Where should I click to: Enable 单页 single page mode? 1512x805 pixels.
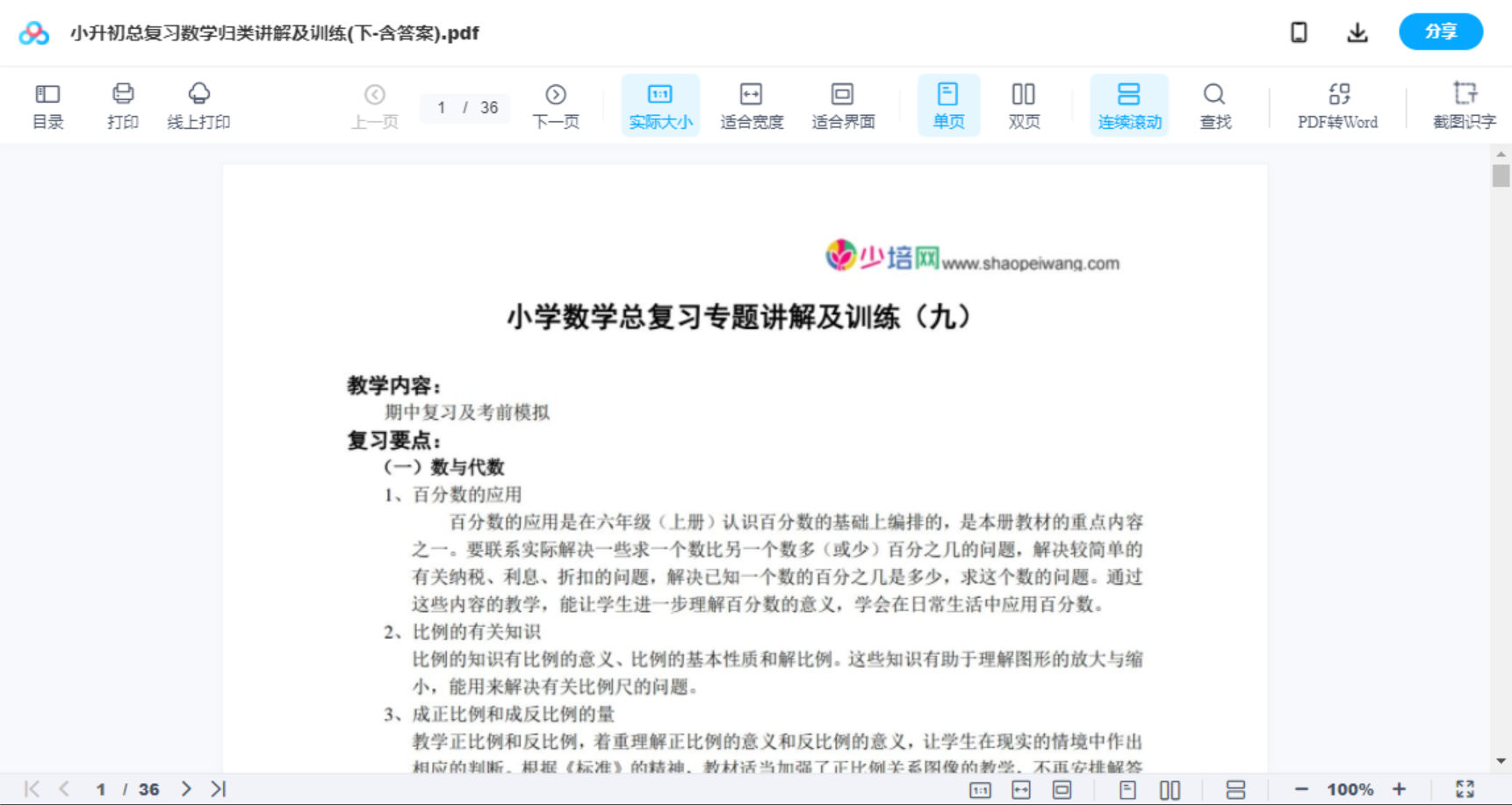948,104
